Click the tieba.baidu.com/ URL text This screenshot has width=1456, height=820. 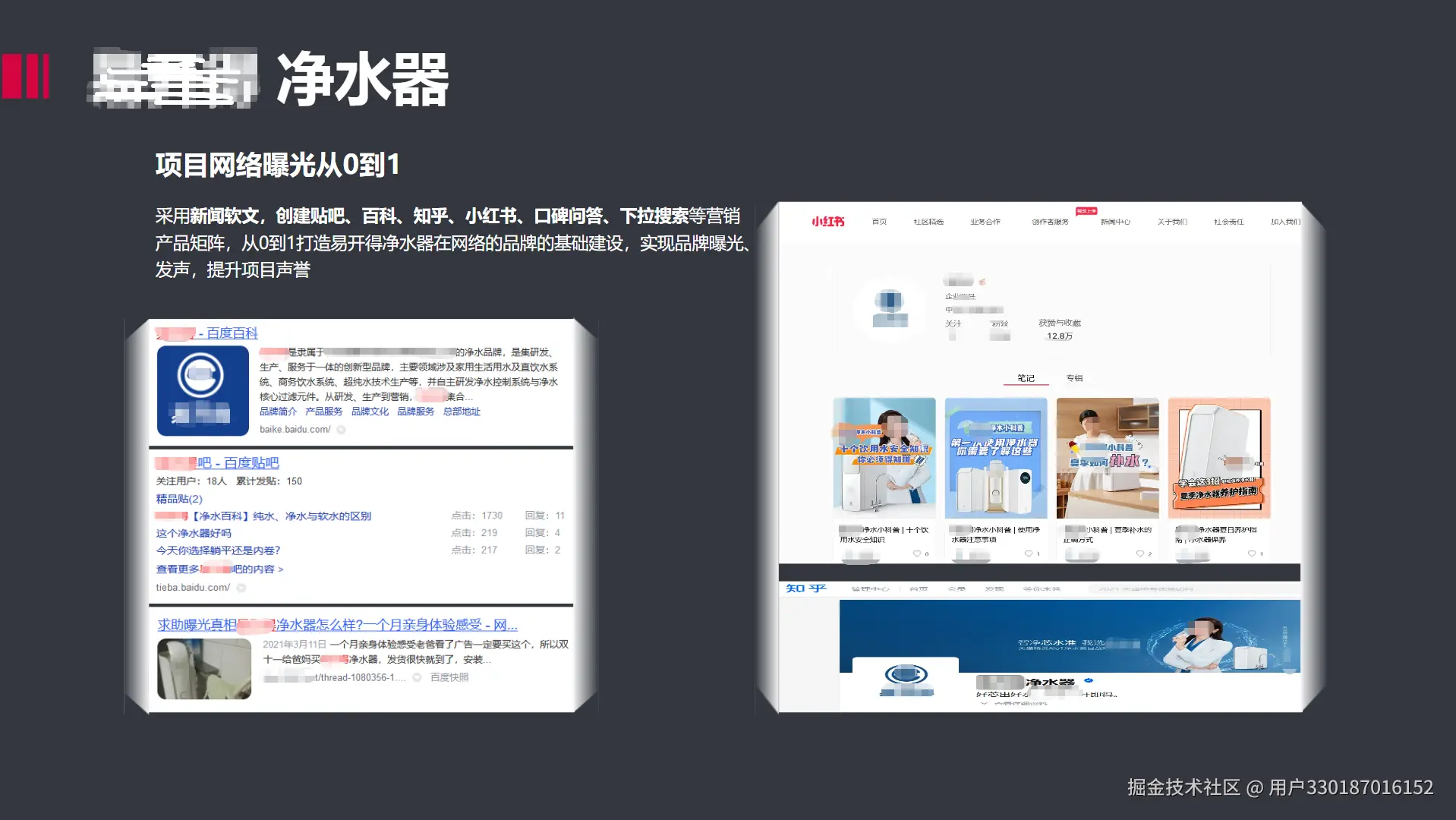pos(193,588)
